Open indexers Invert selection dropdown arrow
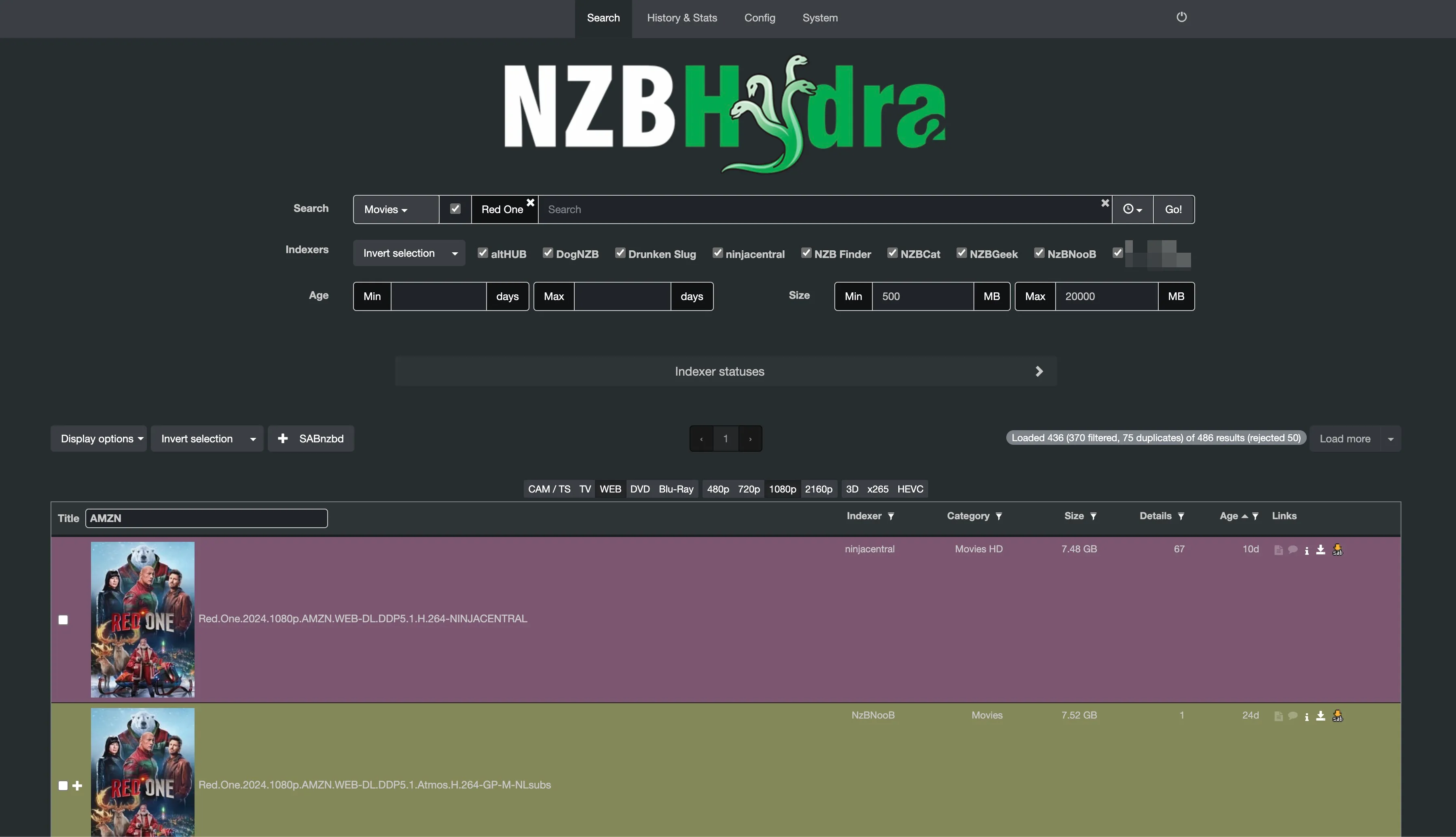The width and height of the screenshot is (1456, 837). (455, 254)
